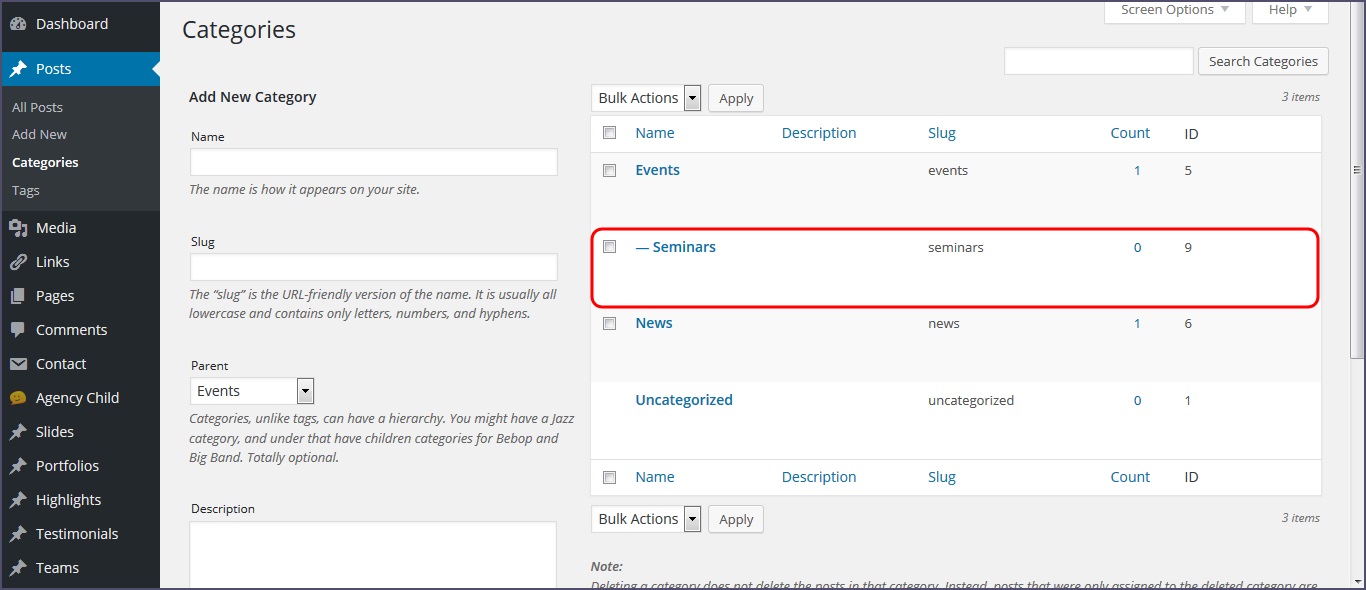
Task: Click the Agency Child theme icon
Action: click(18, 398)
